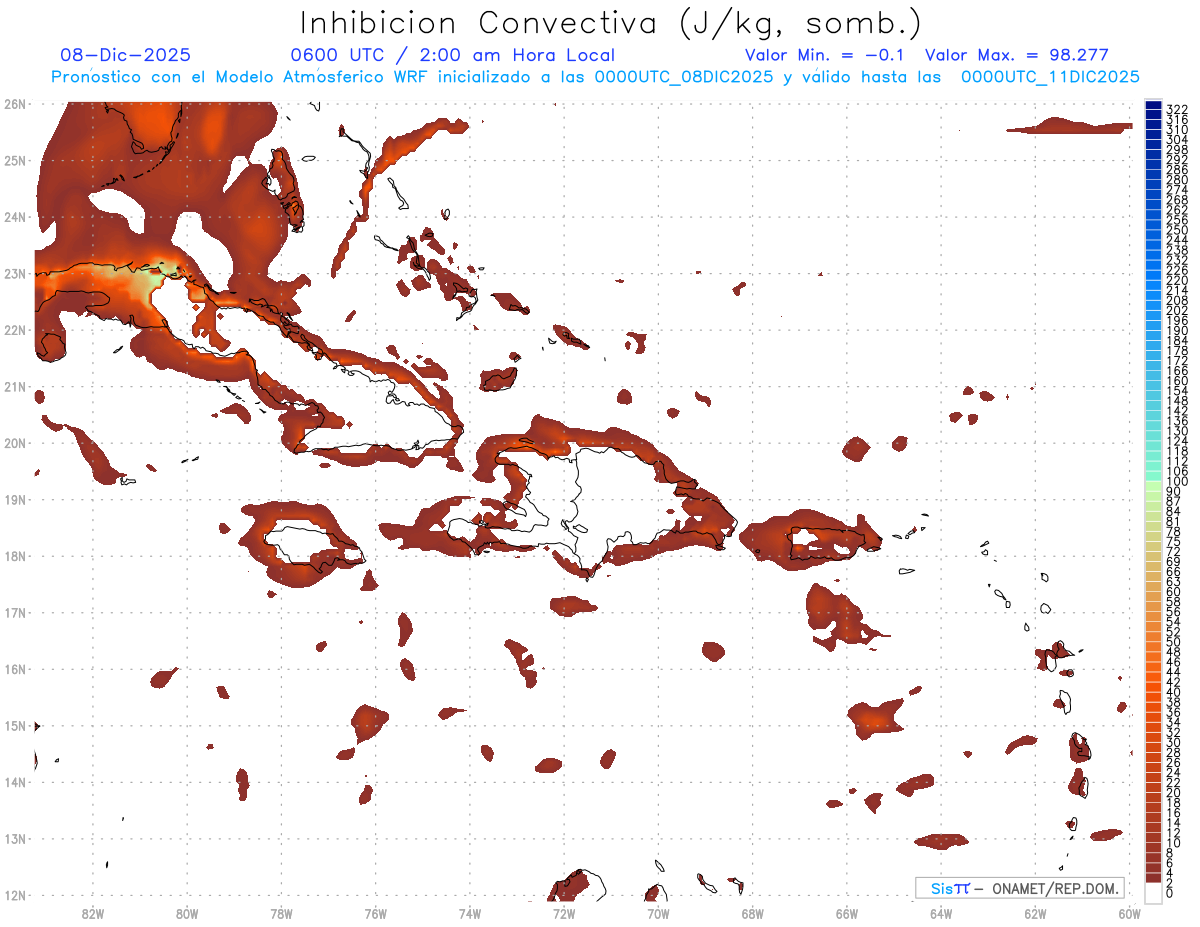Click the "25N" latitude label
The height and width of the screenshot is (927, 1200).
pyautogui.click(x=15, y=161)
